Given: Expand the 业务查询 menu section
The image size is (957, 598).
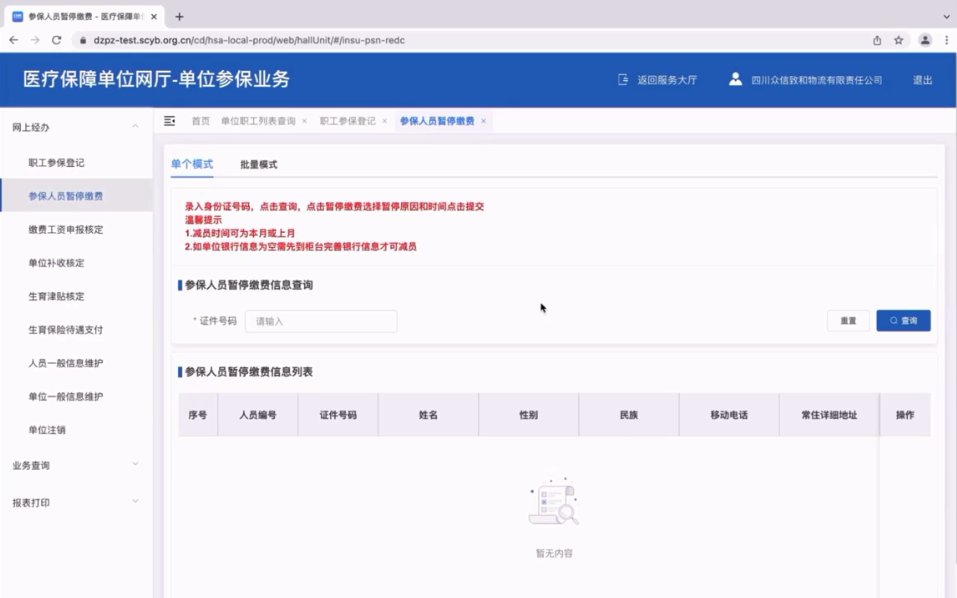Looking at the screenshot, I should coord(135,465).
